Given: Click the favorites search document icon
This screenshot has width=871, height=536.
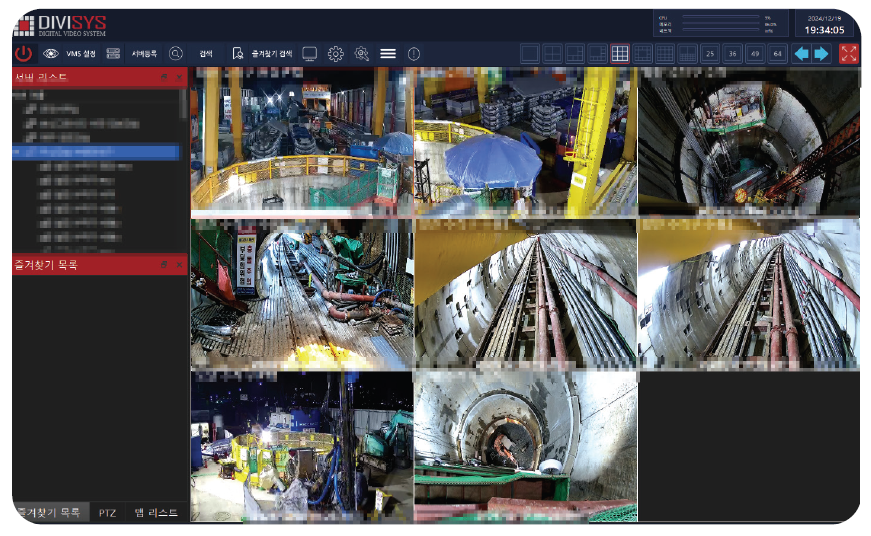Looking at the screenshot, I should 237,54.
